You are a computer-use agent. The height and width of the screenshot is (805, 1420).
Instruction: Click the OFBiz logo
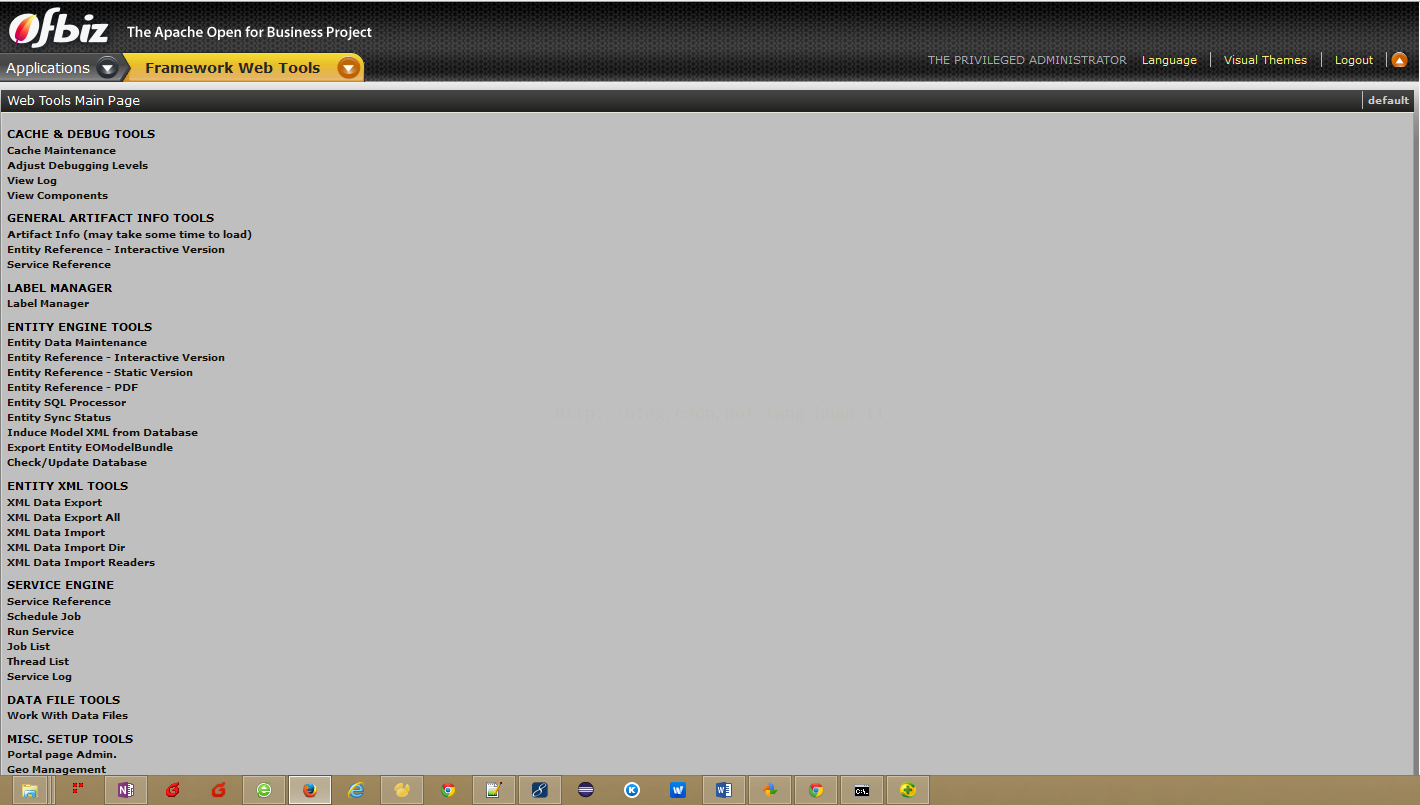click(57, 30)
